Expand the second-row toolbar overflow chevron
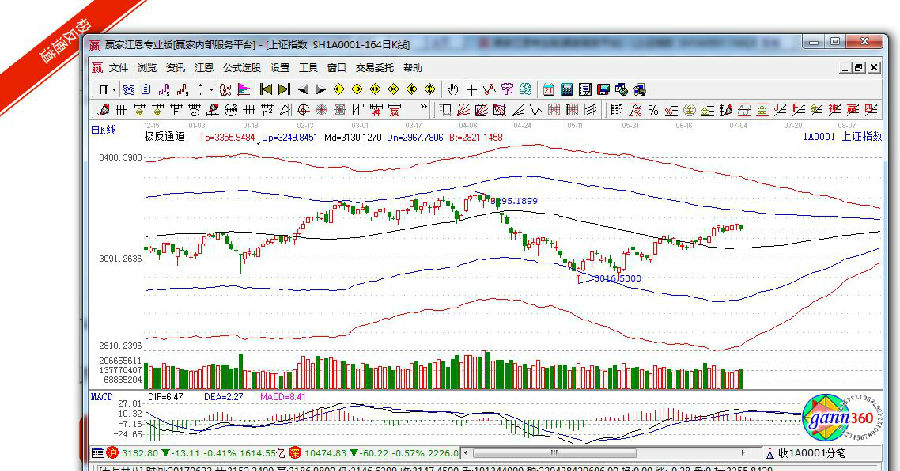 point(425,109)
